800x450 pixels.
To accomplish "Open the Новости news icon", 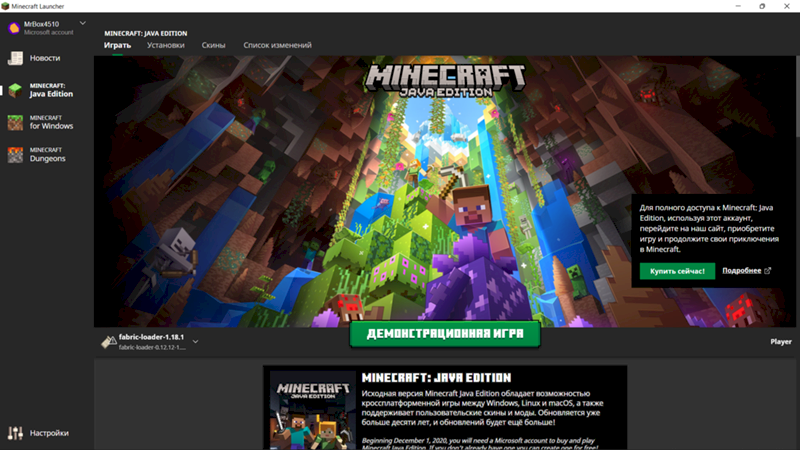I will click(x=15, y=58).
